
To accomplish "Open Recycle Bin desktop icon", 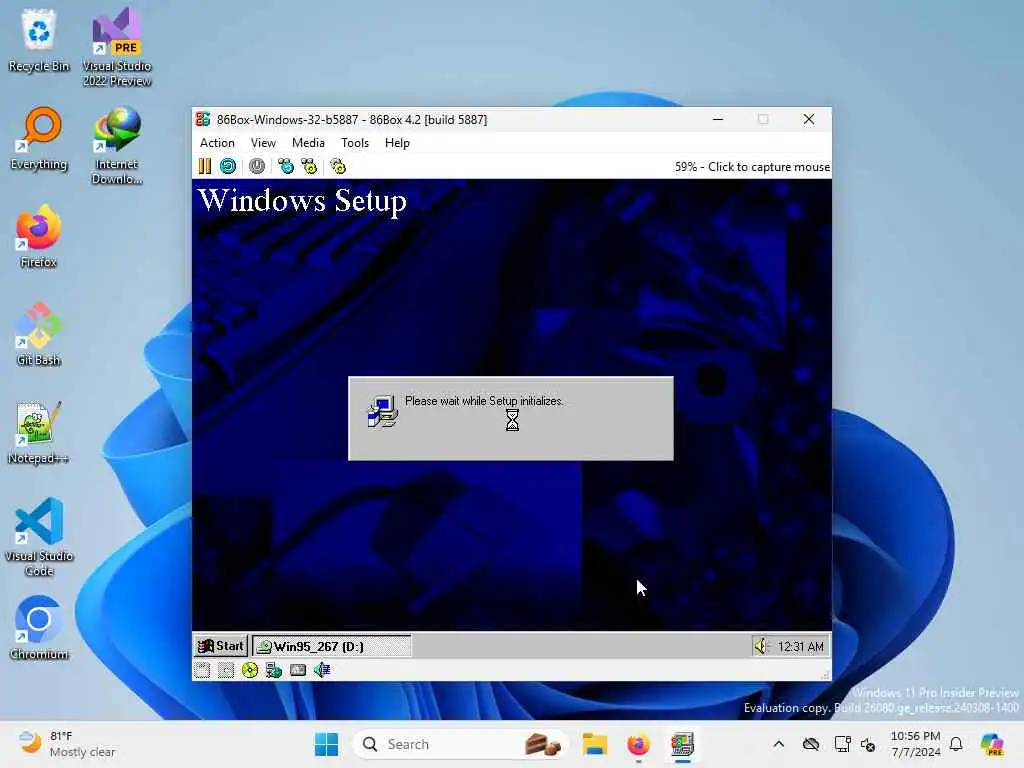I will click(39, 40).
